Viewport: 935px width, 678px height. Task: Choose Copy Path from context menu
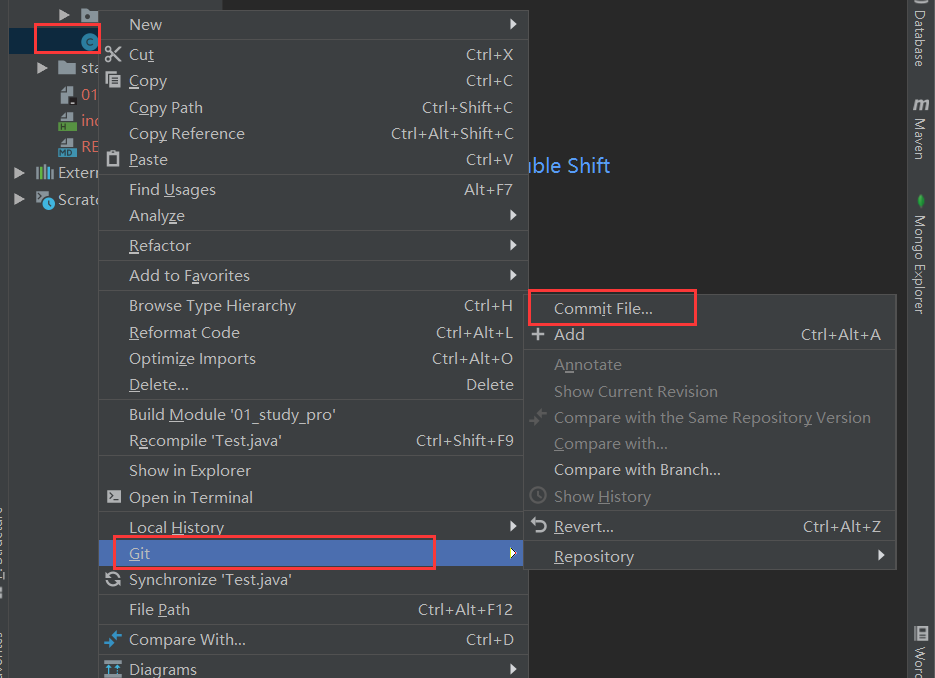point(313,107)
